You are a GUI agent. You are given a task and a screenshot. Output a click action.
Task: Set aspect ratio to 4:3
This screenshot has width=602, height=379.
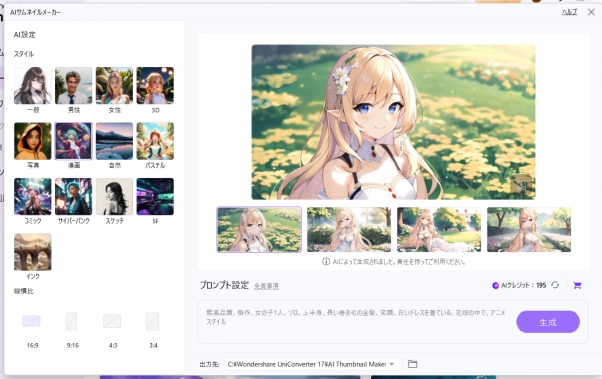(x=112, y=321)
